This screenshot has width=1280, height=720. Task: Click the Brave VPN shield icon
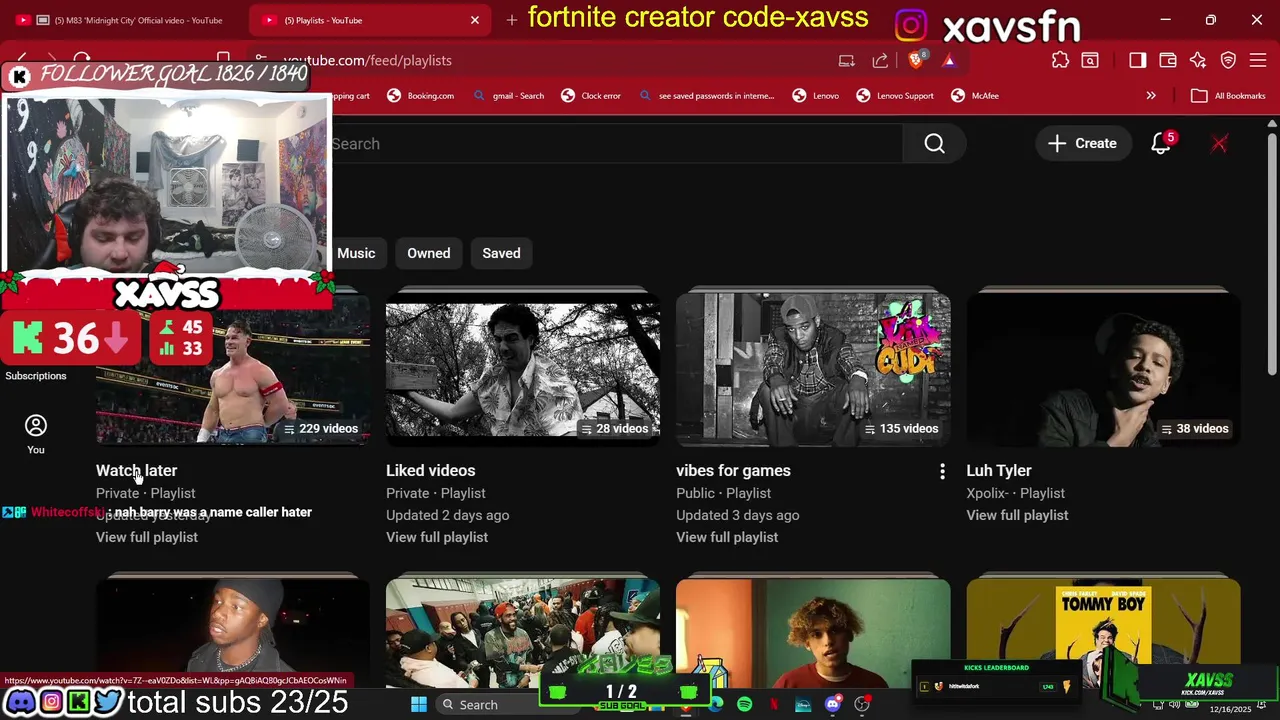1228,60
